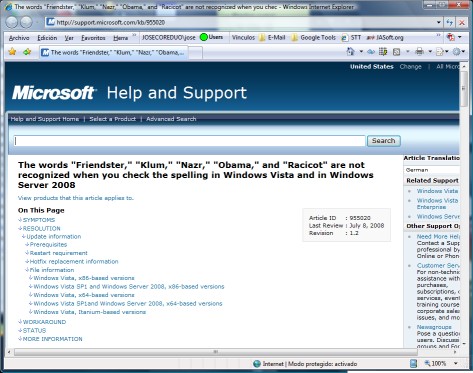Expand the hidden menu bar chevron
Image resolution: width=473 pixels, height=373 pixels.
point(134,35)
